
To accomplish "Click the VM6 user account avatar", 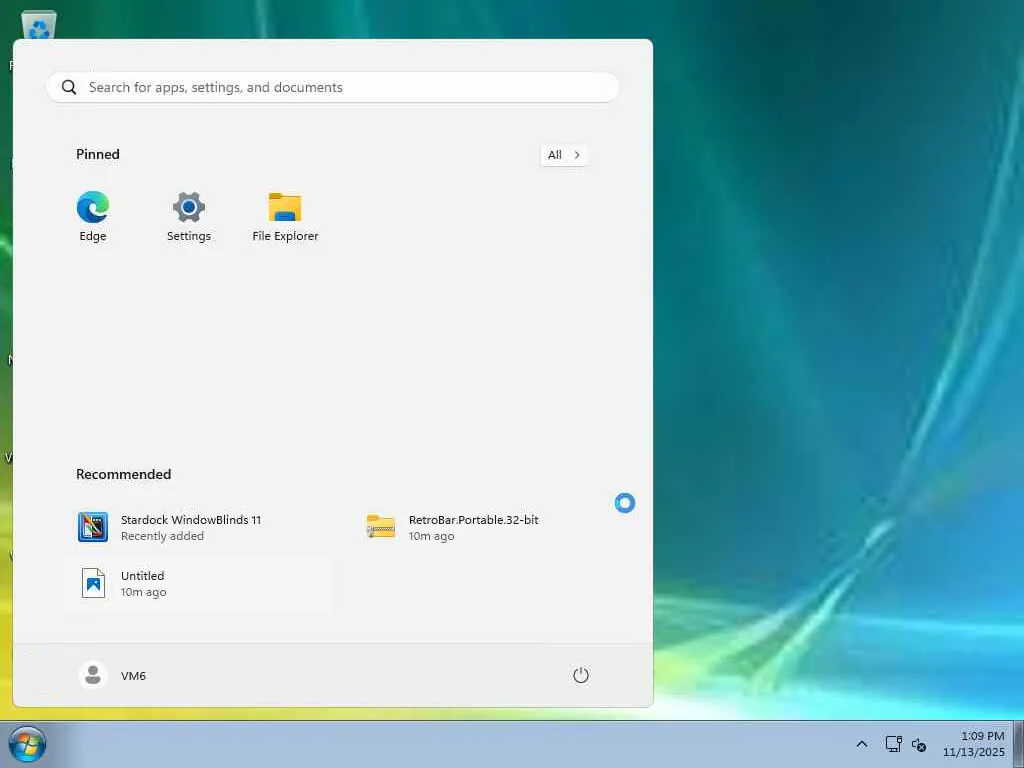I will (x=93, y=675).
